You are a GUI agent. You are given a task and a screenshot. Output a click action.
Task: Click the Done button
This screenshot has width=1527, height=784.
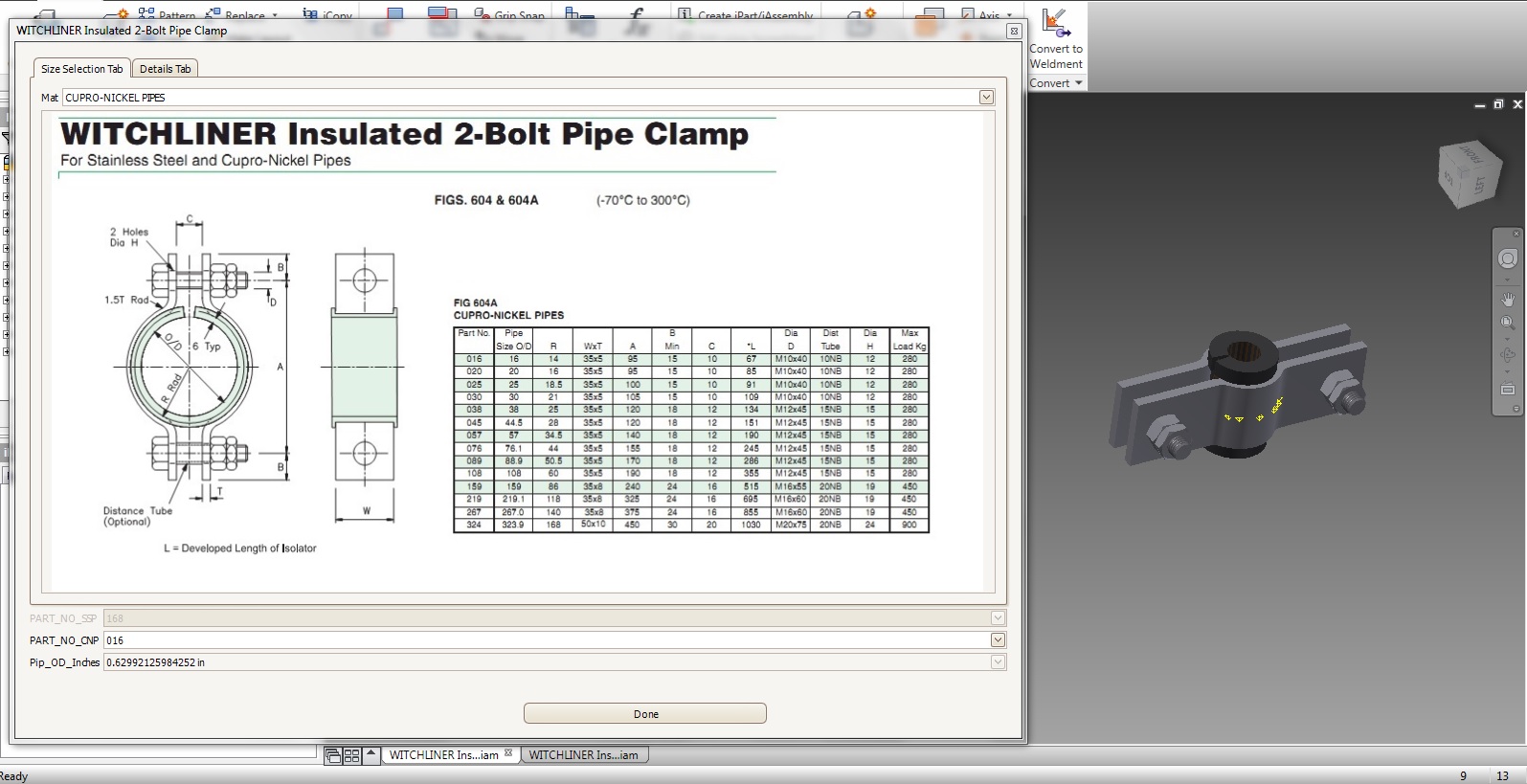(645, 714)
